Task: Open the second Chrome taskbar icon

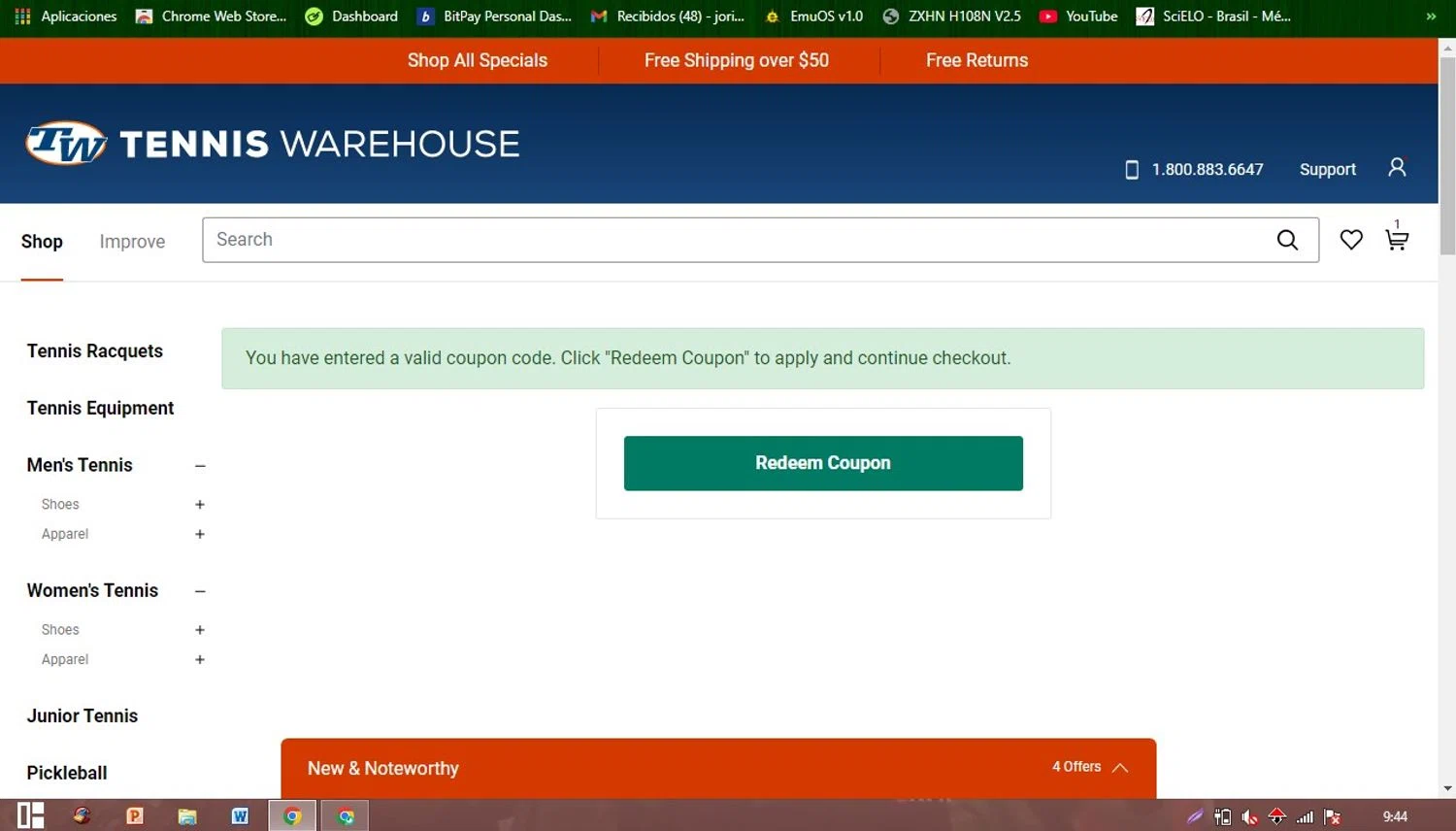Action: (x=346, y=816)
